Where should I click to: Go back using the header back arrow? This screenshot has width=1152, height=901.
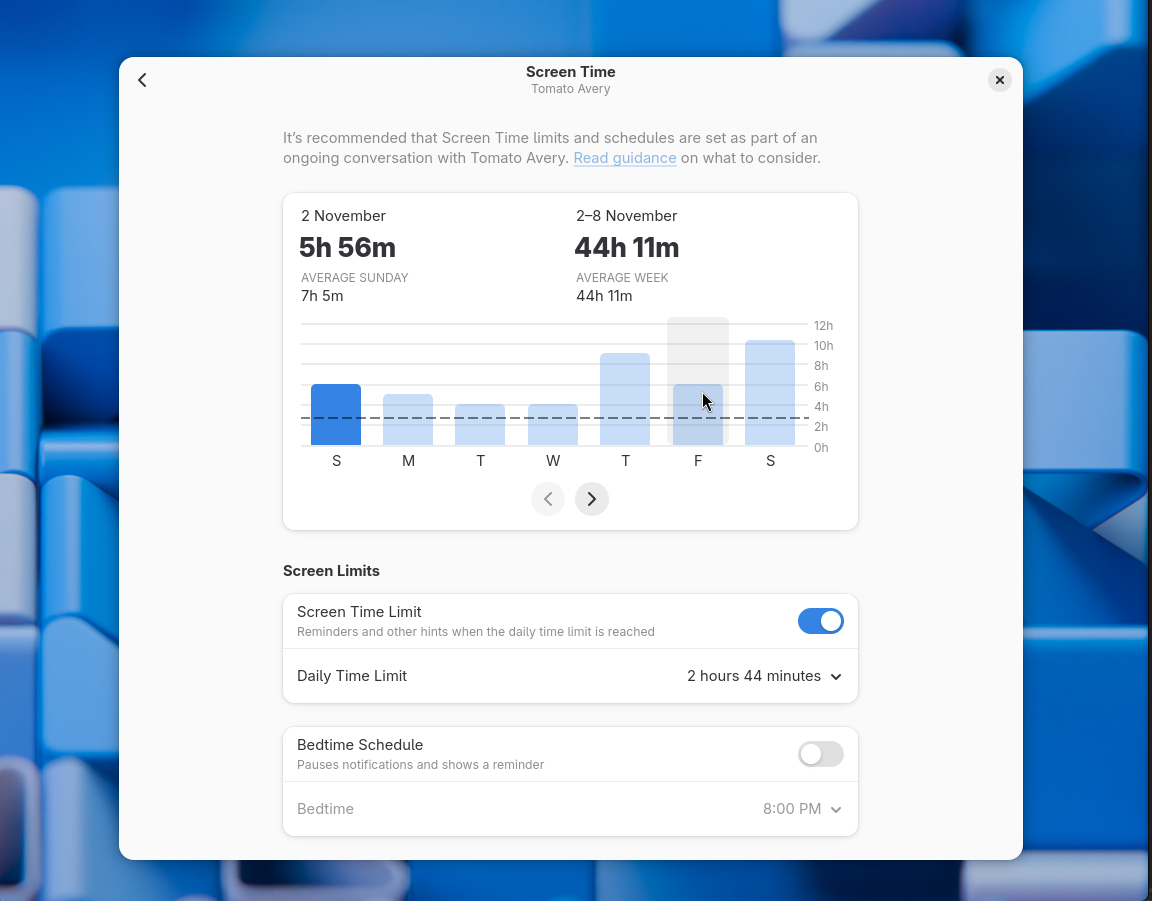tap(142, 80)
